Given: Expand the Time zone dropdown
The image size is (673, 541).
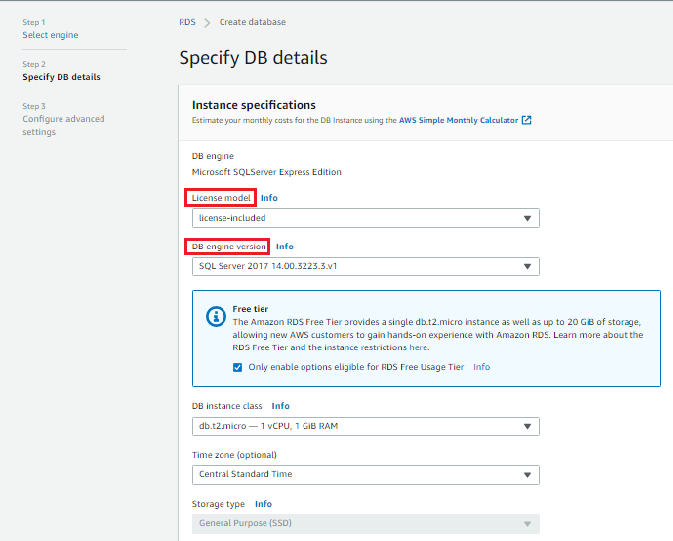Looking at the screenshot, I should [365, 474].
